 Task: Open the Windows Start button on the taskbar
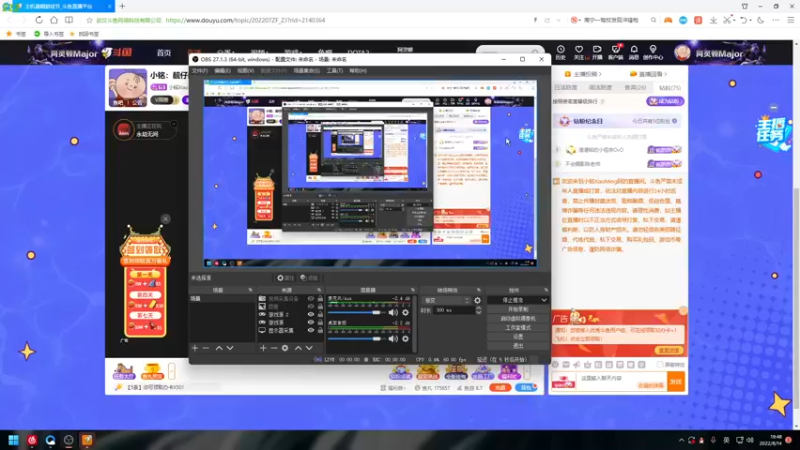13,440
